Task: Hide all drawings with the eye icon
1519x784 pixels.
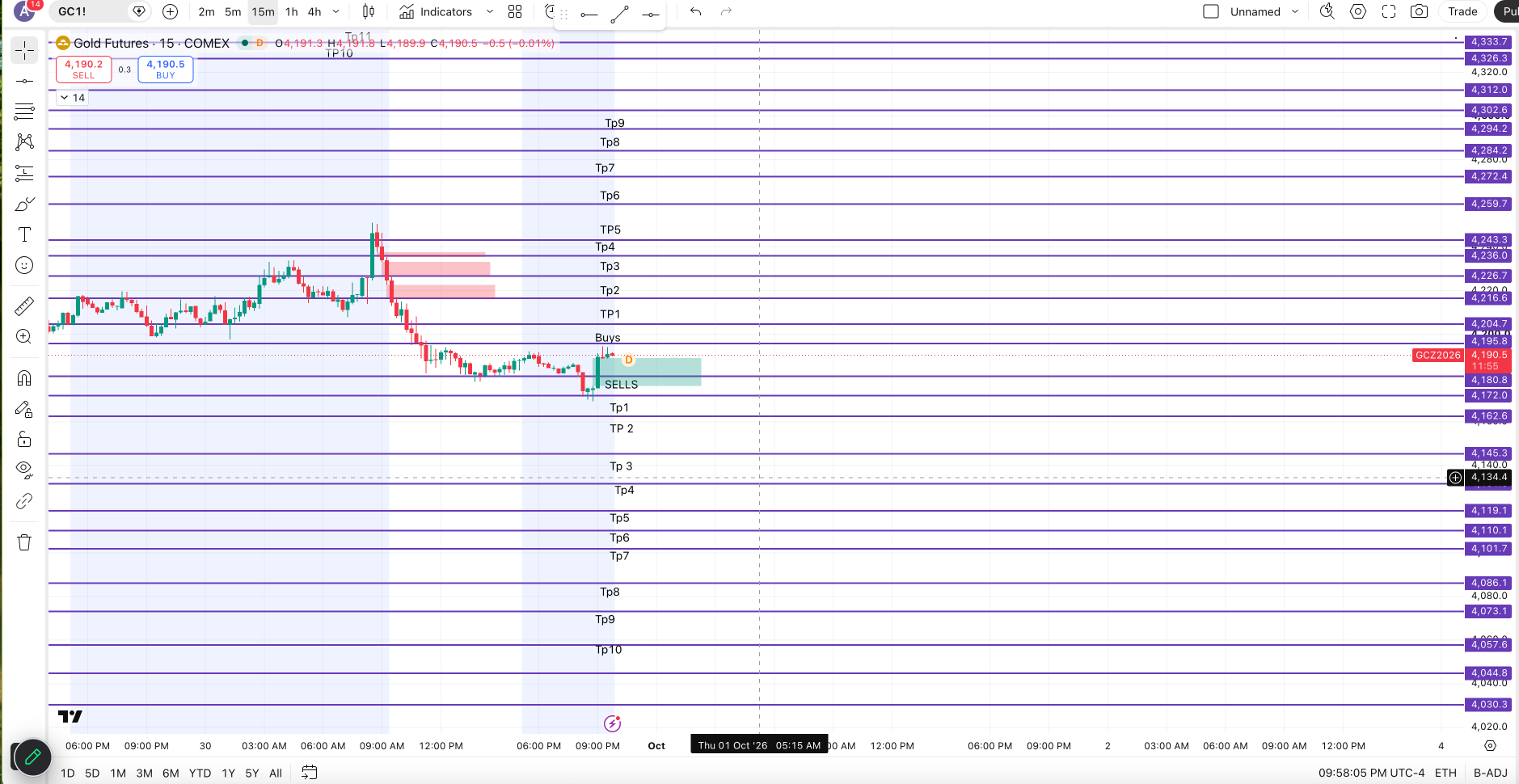Action: [25, 470]
